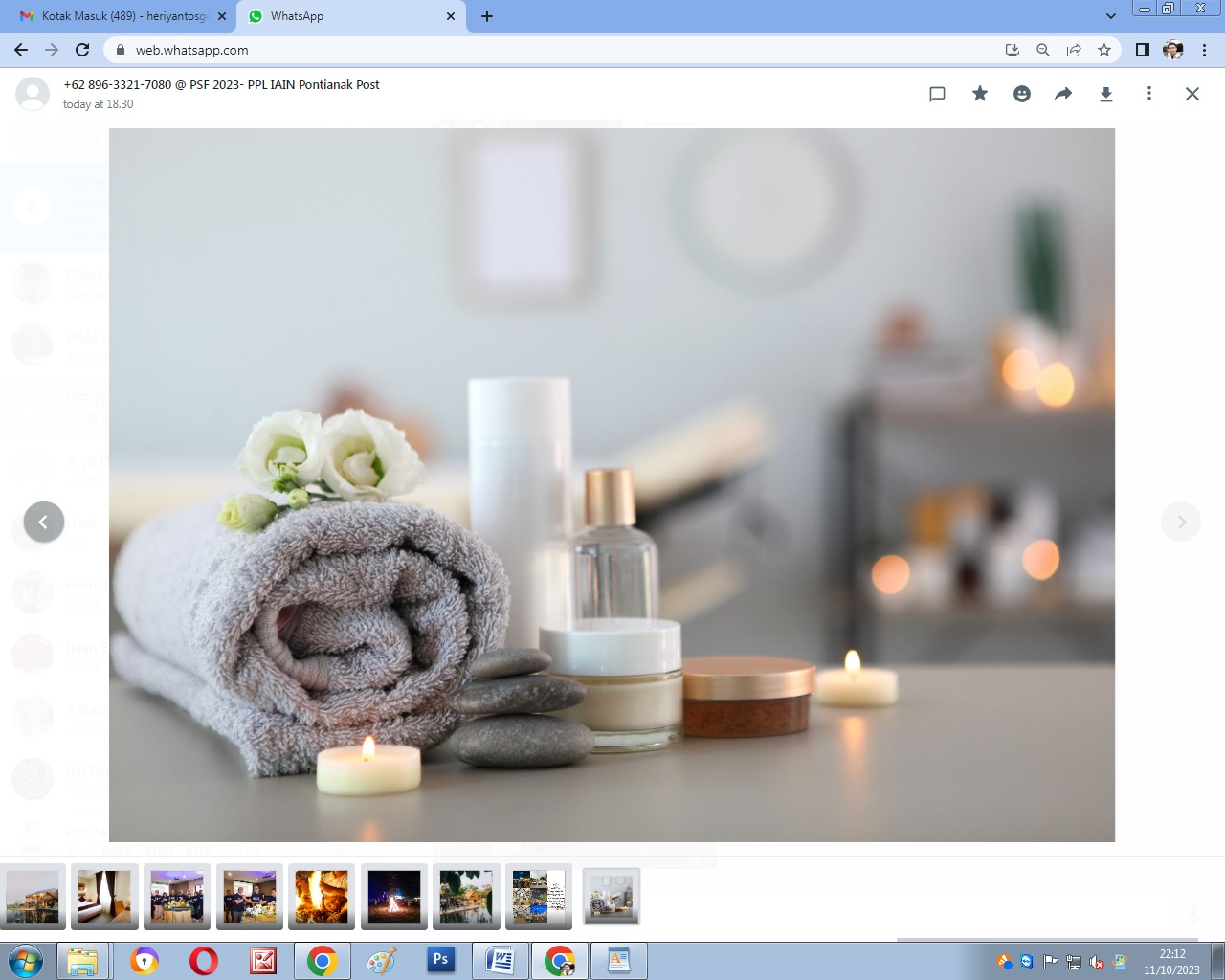This screenshot has height=980, width=1225.
Task: Toggle the Chrome side panel
Action: 1143,50
